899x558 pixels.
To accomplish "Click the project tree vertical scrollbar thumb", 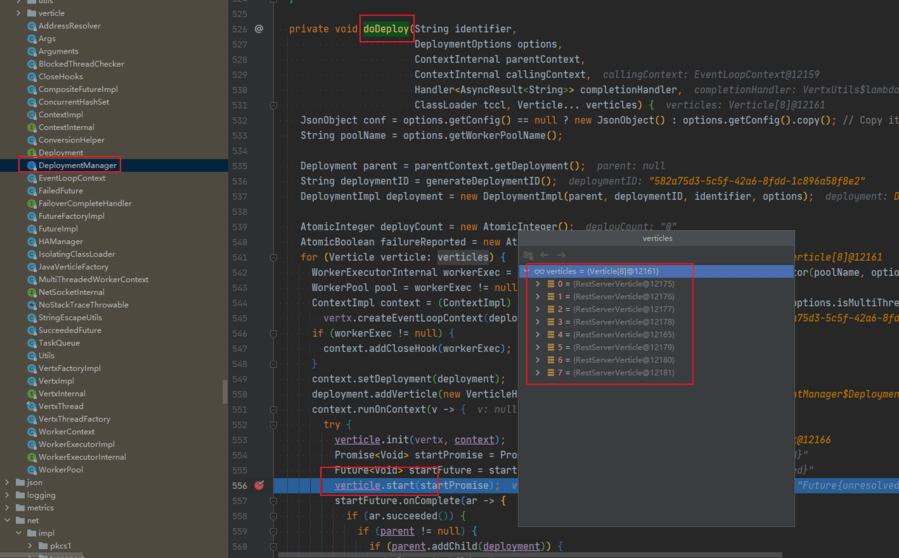I will pos(225,391).
